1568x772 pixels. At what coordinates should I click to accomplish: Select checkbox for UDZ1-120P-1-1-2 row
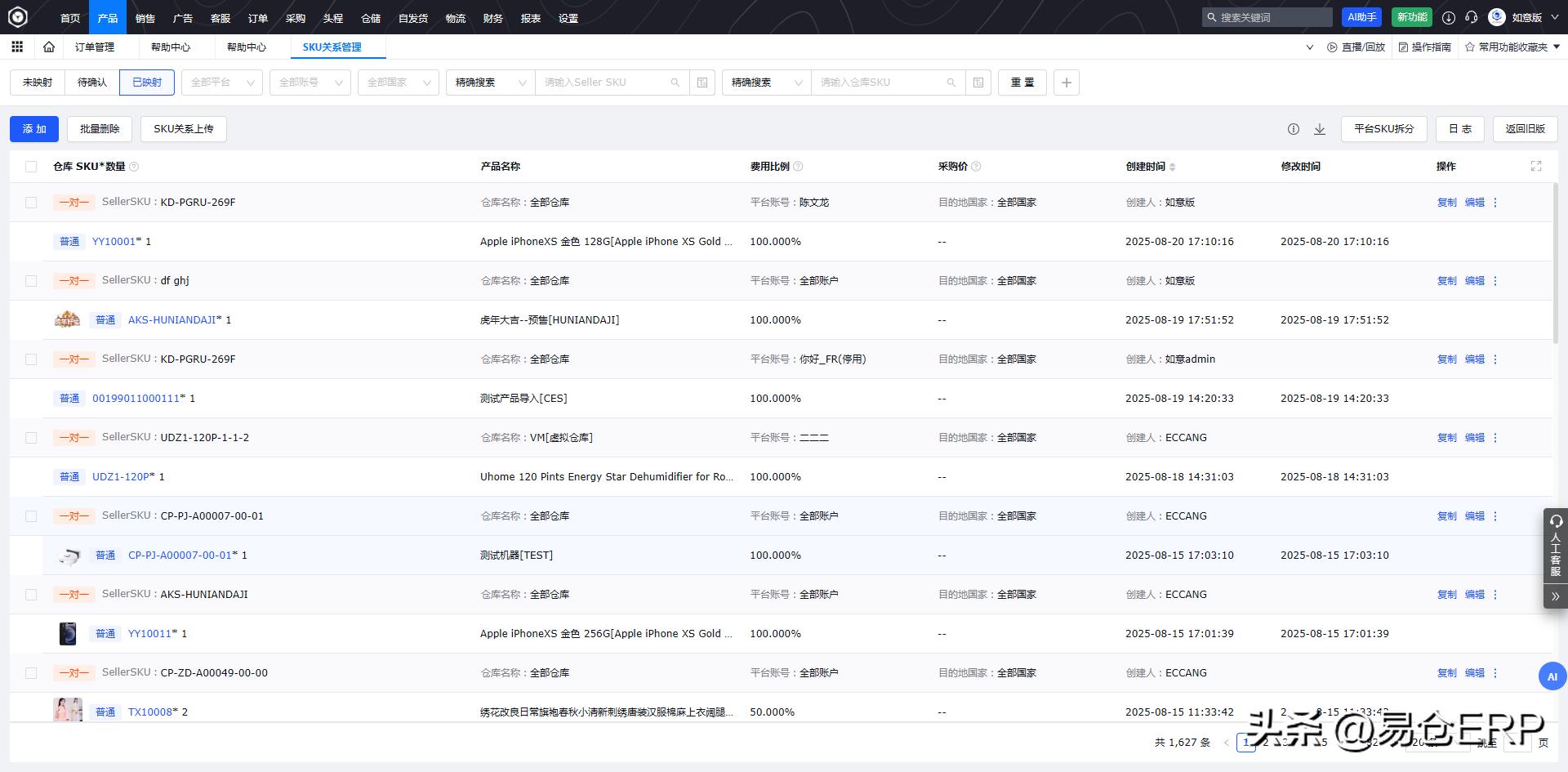tap(31, 438)
